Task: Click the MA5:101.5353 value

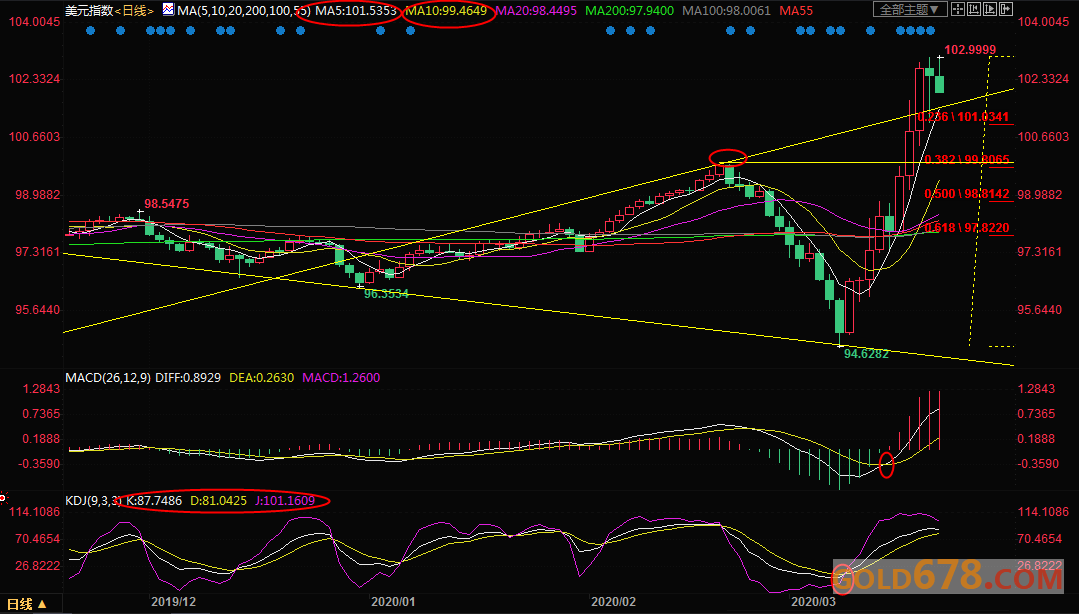Action: [356, 10]
